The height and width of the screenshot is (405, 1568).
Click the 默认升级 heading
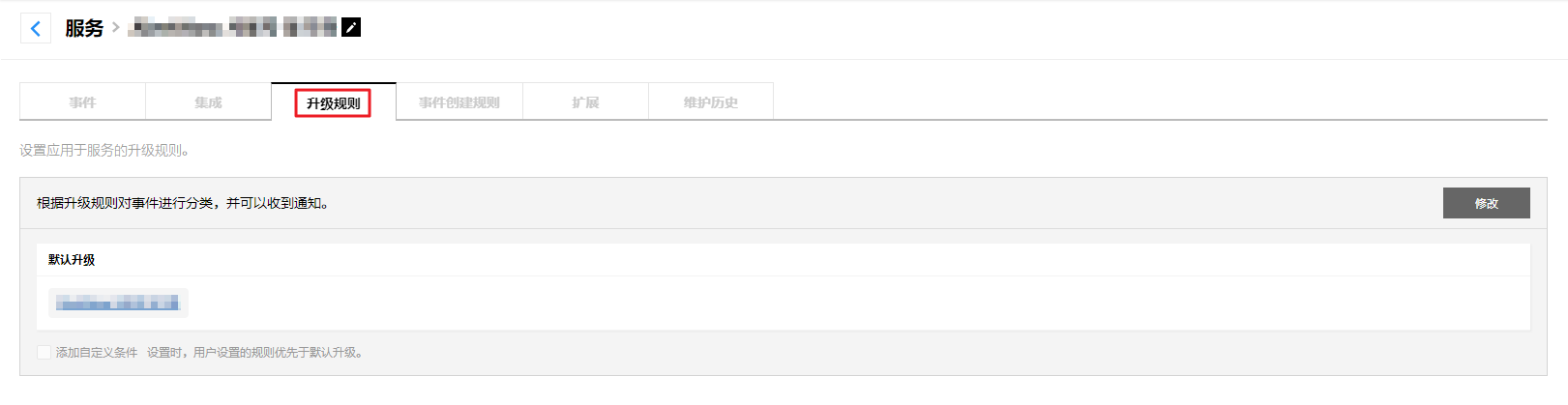coord(72,260)
